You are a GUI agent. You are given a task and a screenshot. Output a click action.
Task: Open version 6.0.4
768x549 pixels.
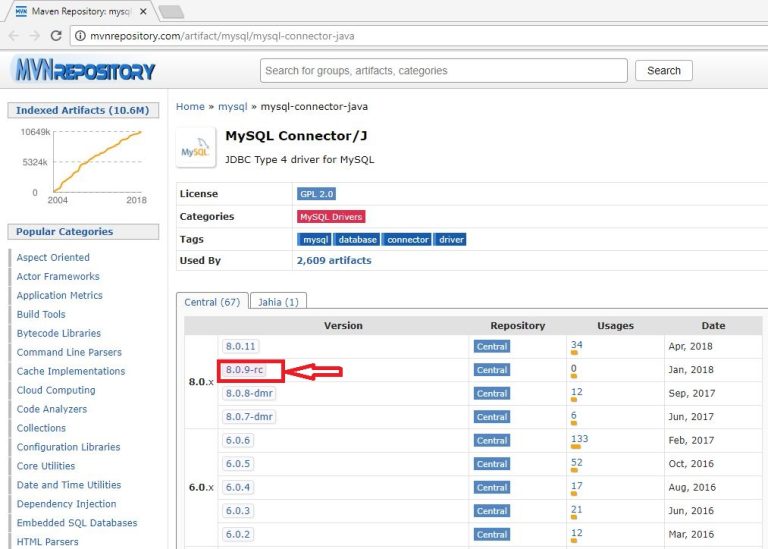pos(238,487)
